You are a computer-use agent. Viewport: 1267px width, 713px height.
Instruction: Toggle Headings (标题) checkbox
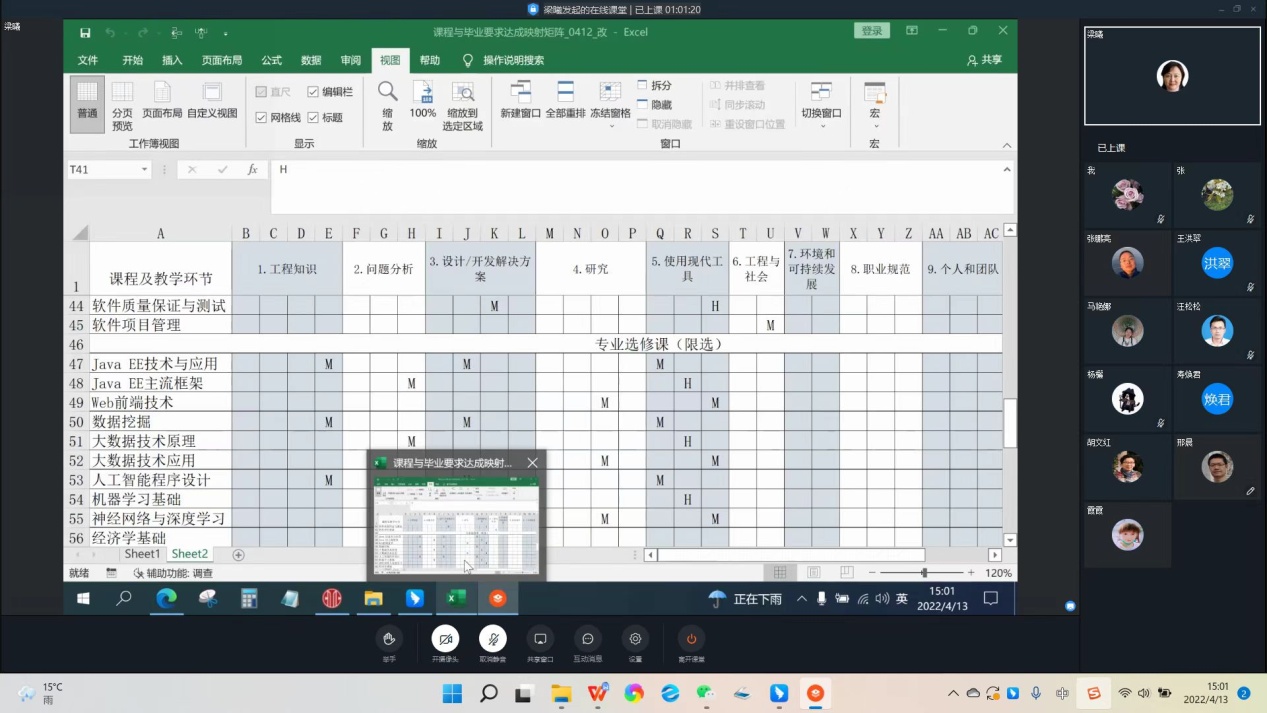325,118
